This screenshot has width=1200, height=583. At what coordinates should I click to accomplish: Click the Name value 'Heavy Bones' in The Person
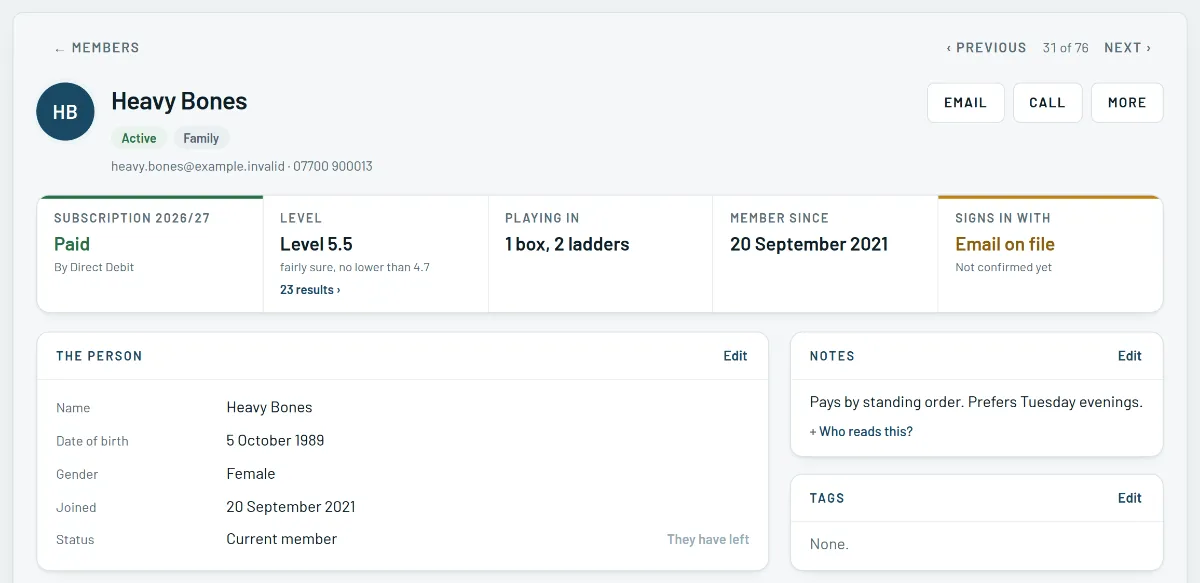coord(269,407)
